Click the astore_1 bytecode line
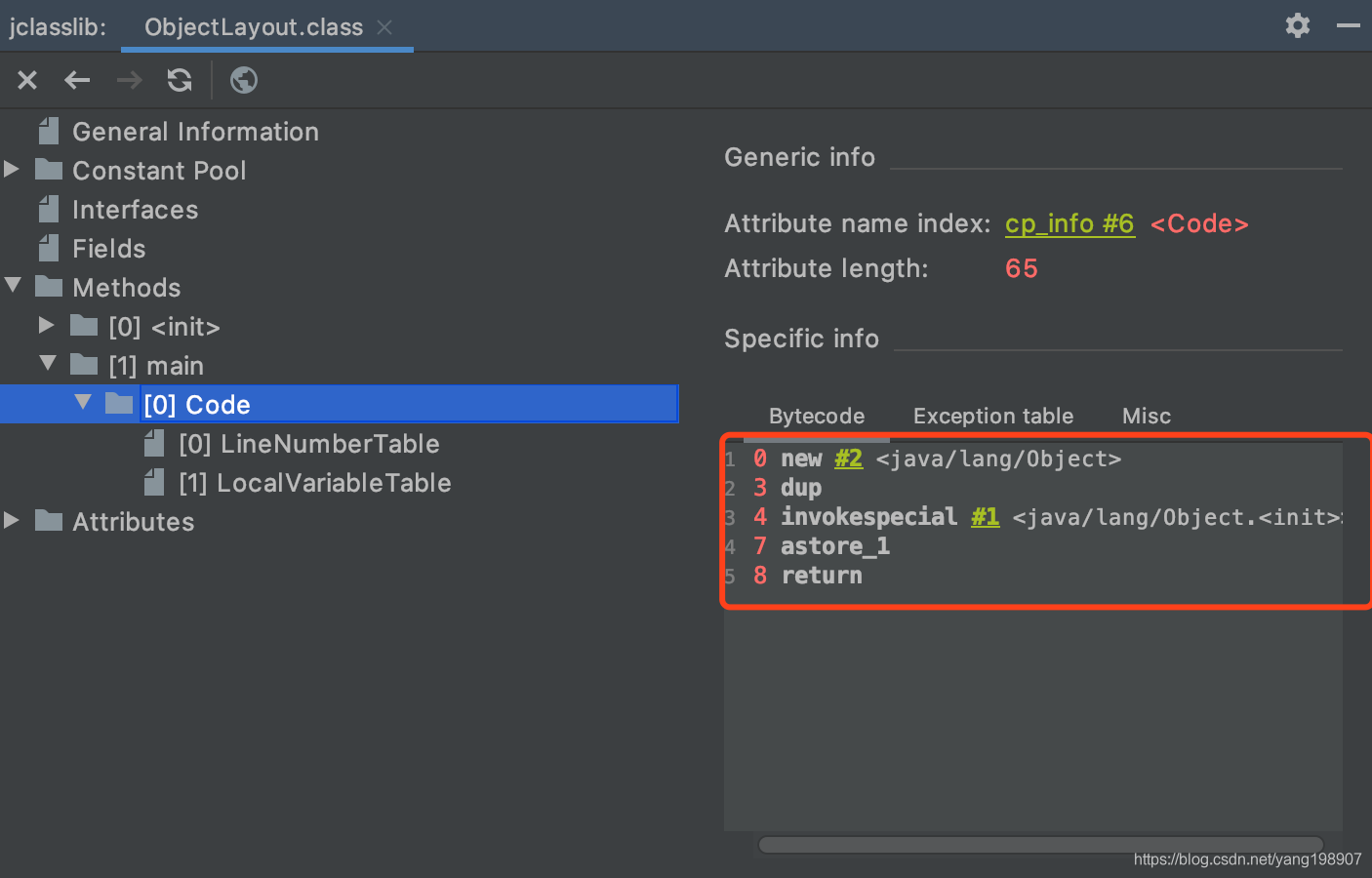The image size is (1372, 878). pyautogui.click(x=835, y=546)
